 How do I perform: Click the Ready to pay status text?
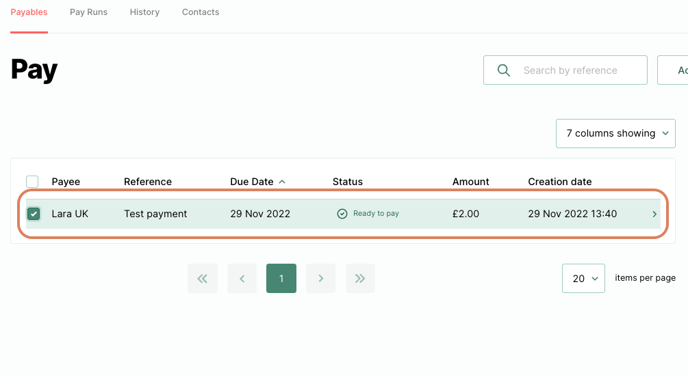pyautogui.click(x=376, y=214)
